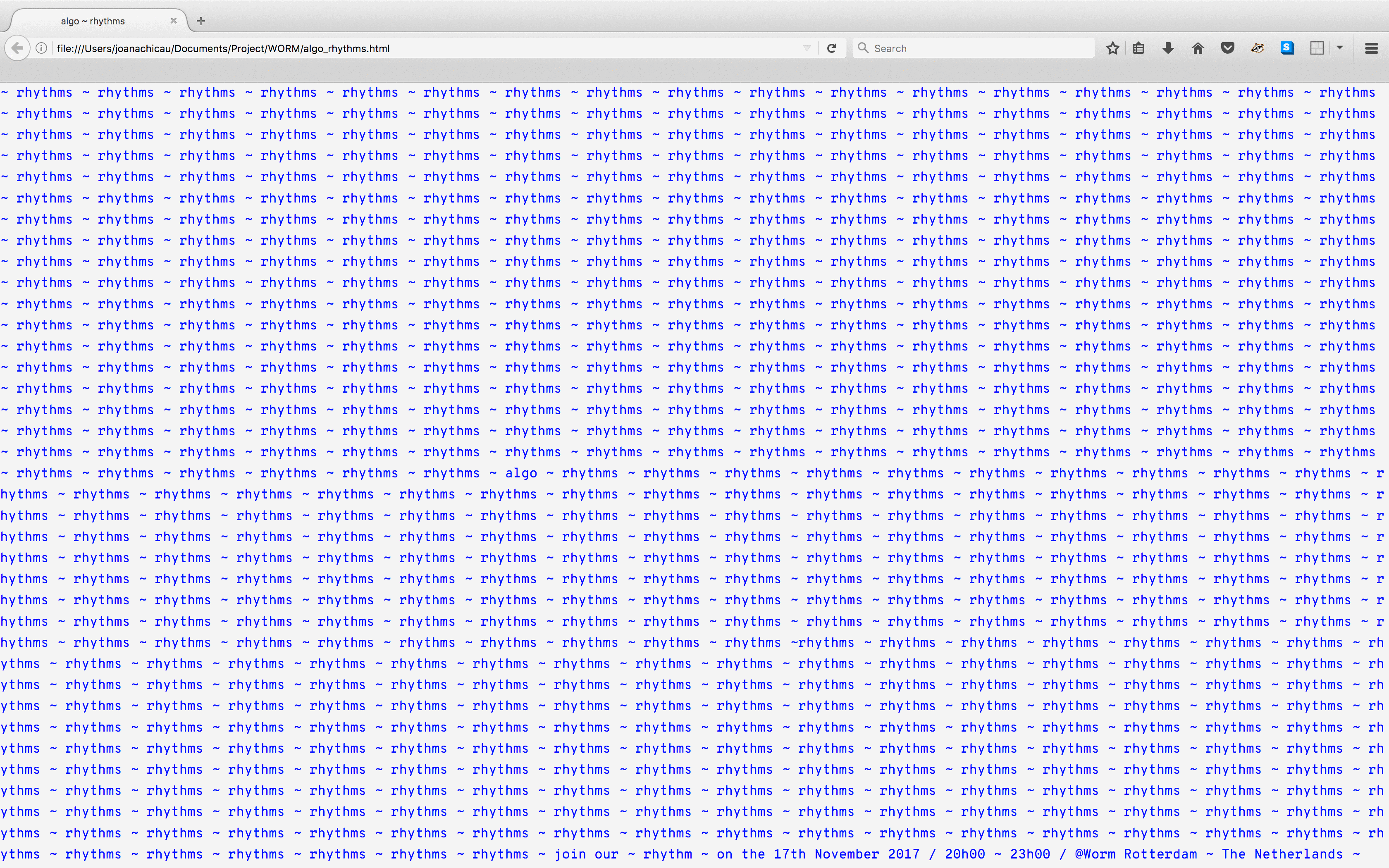1389x868 pixels.
Task: Open a new tab with plus
Action: pos(201,21)
